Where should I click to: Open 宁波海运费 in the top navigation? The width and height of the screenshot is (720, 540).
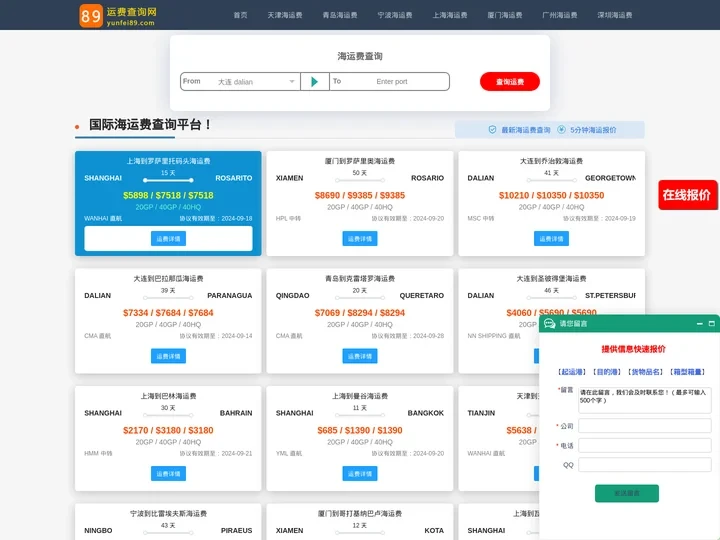pos(395,15)
